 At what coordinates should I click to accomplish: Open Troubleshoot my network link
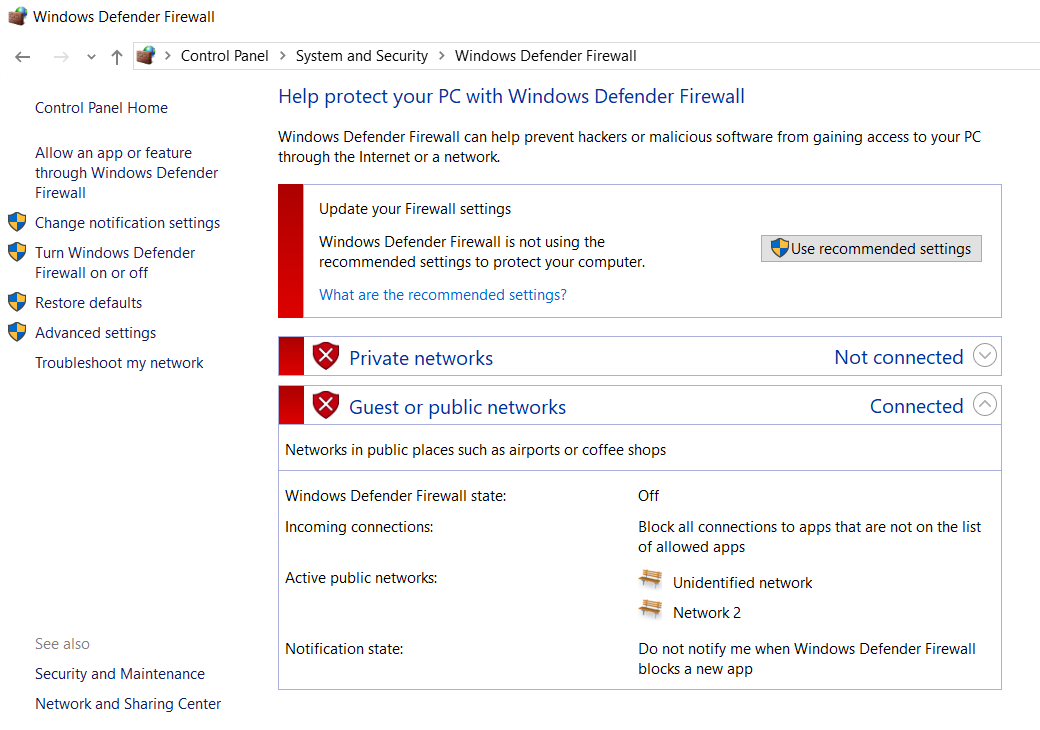pyautogui.click(x=119, y=363)
